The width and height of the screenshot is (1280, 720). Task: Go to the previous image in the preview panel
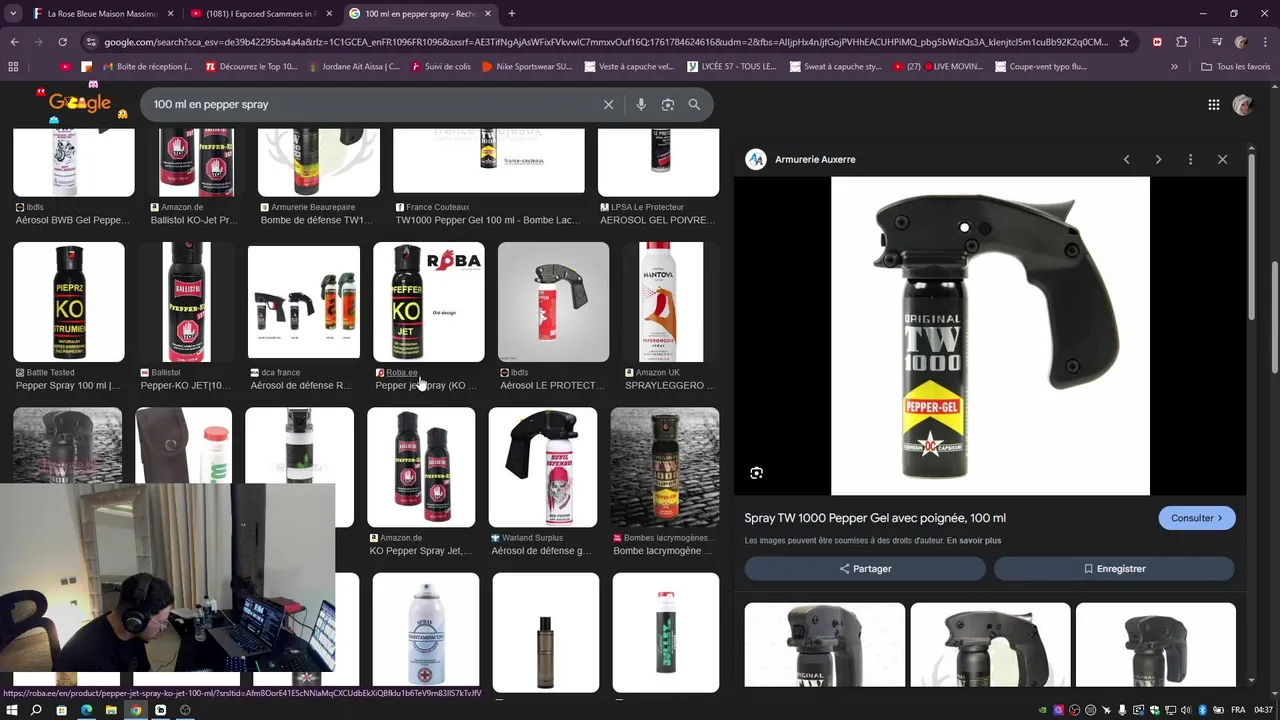1126,159
